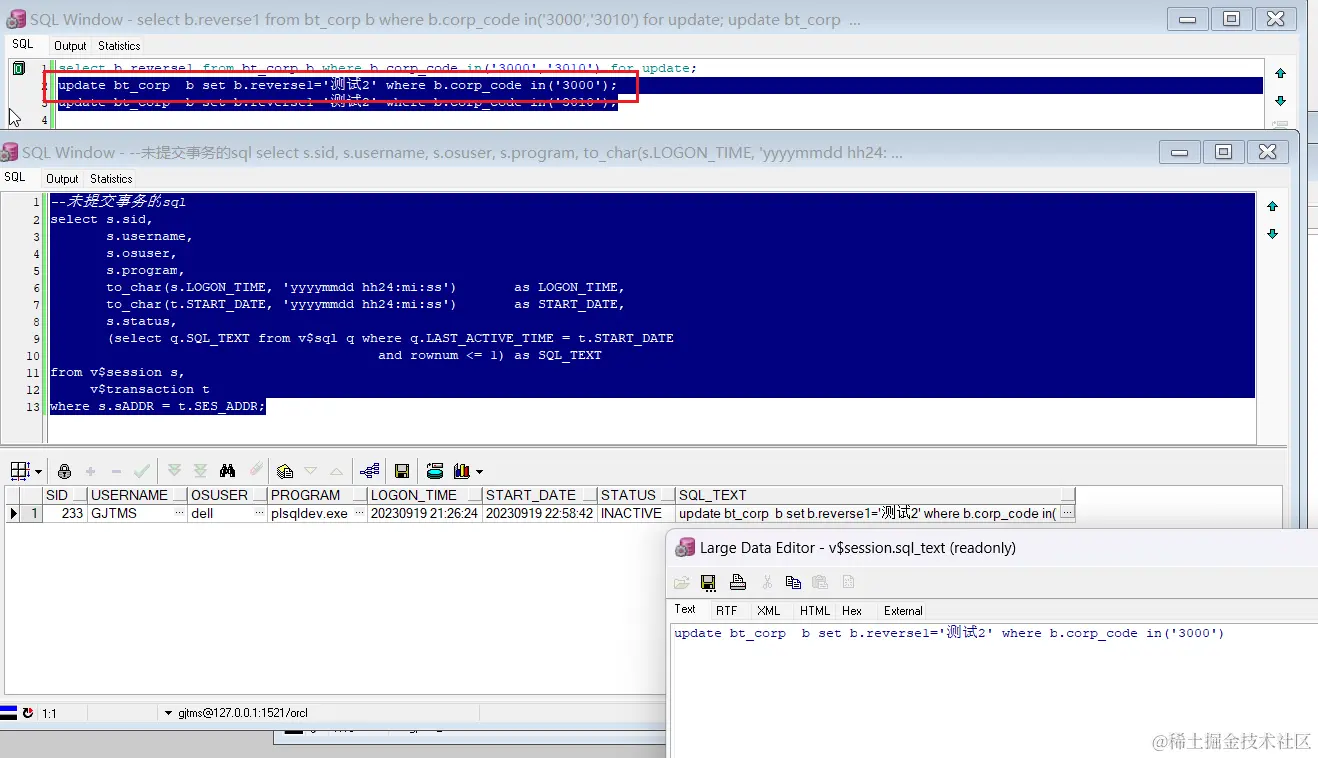Click the next record down triangle
This screenshot has width=1318, height=758.
tap(310, 471)
